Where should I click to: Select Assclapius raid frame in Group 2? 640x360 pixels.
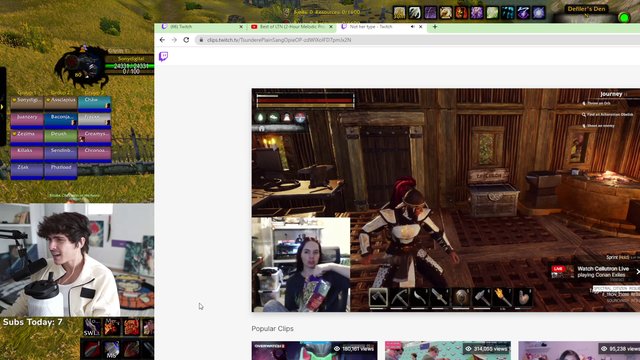[x=61, y=104]
